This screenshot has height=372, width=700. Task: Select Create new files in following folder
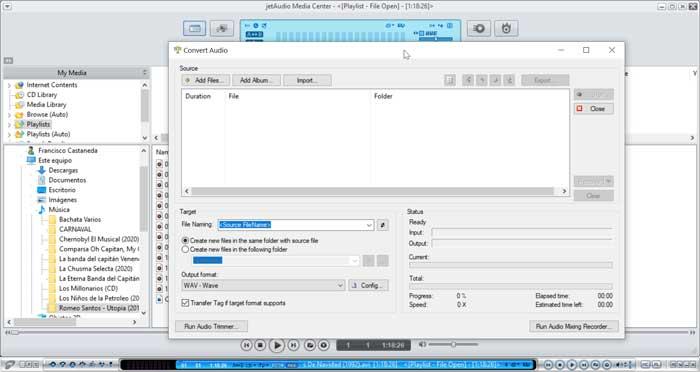click(185, 250)
